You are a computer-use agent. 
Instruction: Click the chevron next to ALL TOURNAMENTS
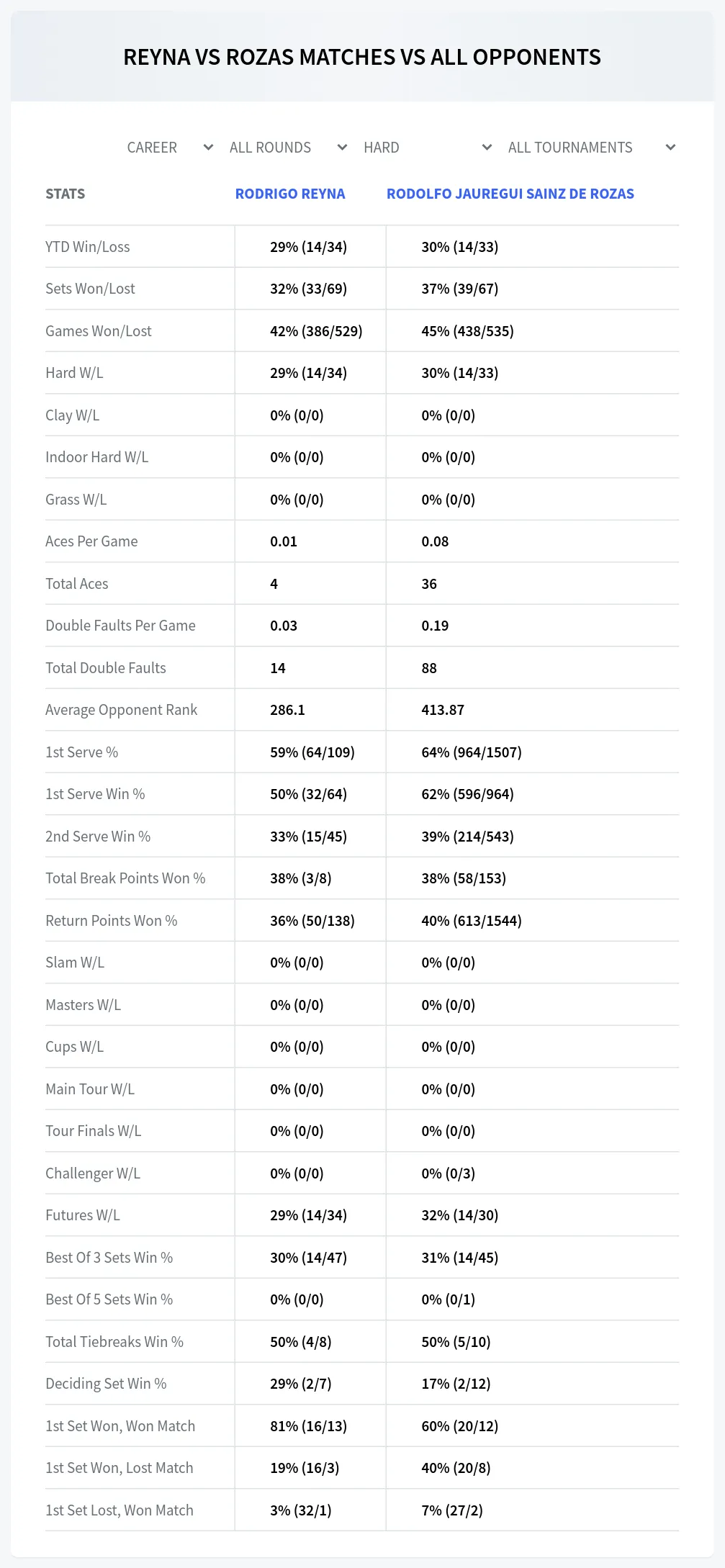(670, 148)
